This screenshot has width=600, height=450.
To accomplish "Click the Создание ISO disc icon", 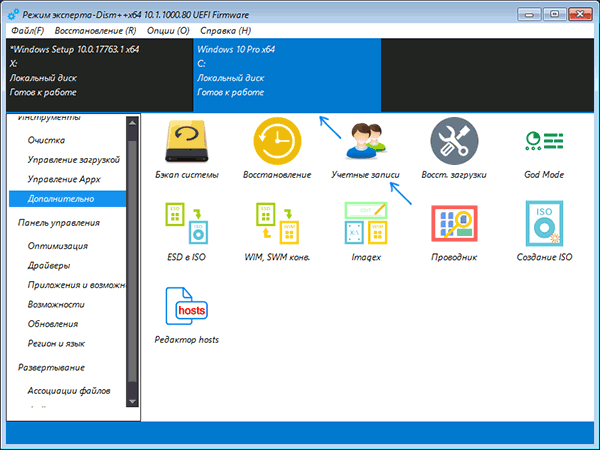I will pos(545,226).
